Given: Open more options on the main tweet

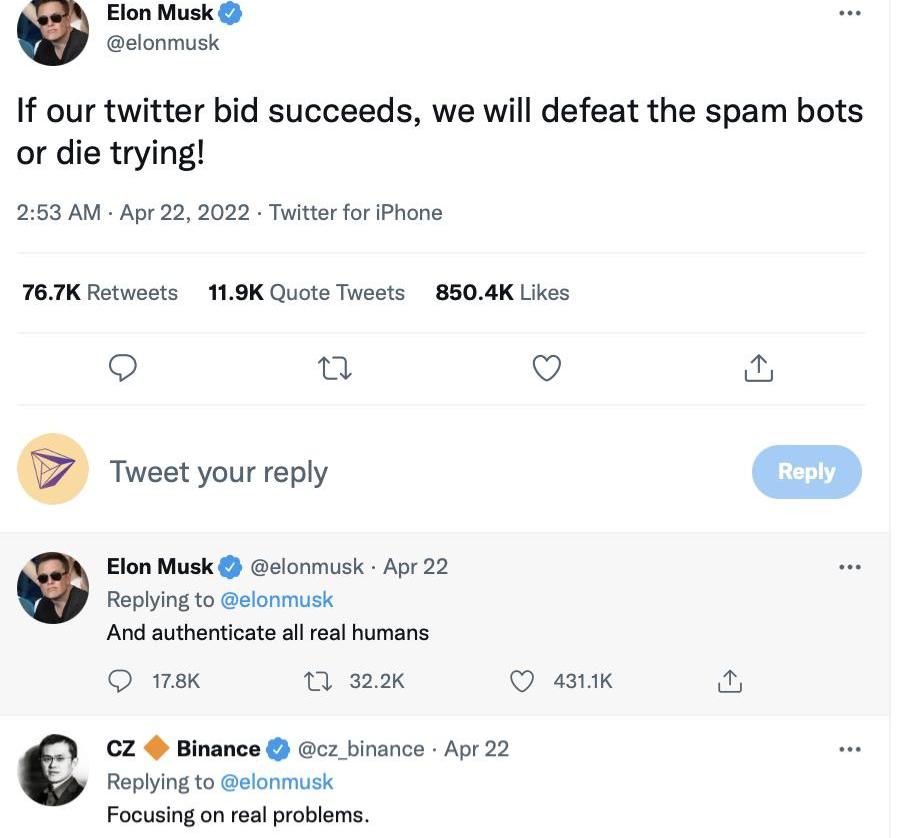Looking at the screenshot, I should click(849, 14).
